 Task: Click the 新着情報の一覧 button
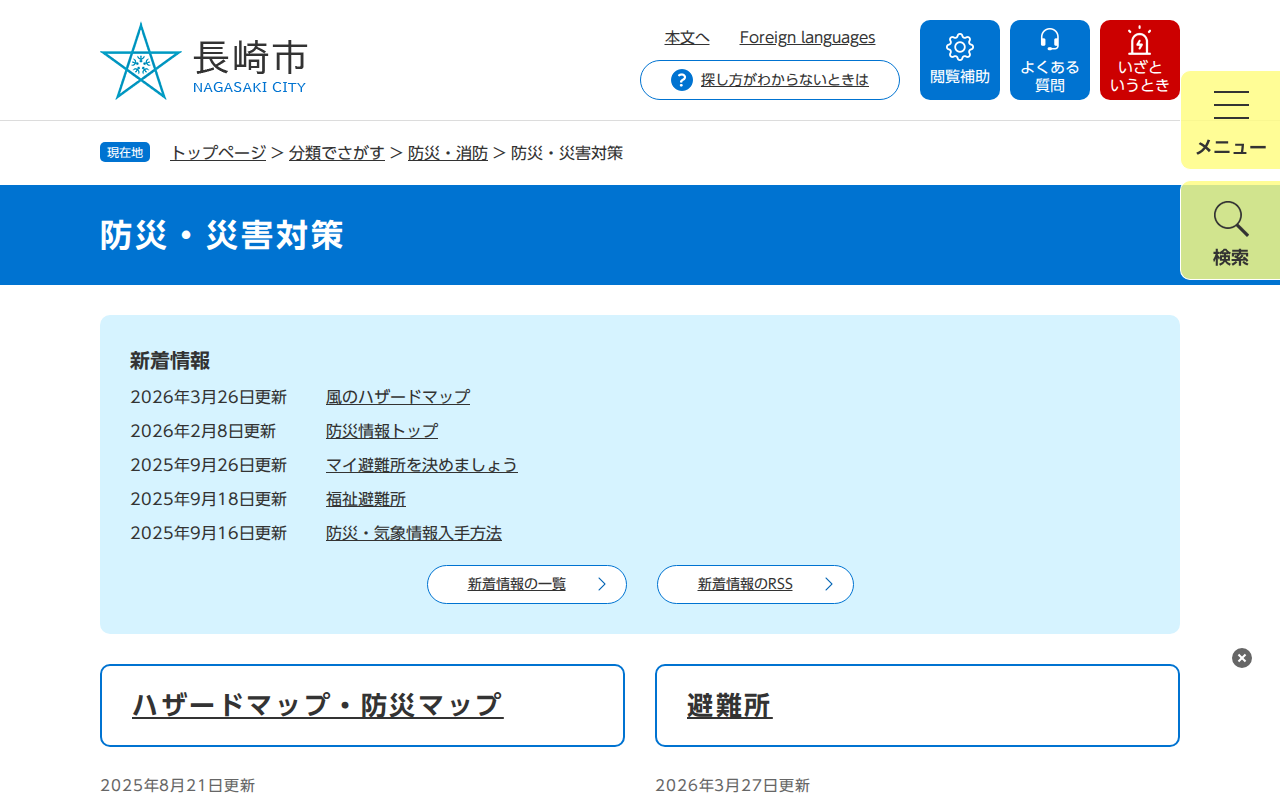527,584
